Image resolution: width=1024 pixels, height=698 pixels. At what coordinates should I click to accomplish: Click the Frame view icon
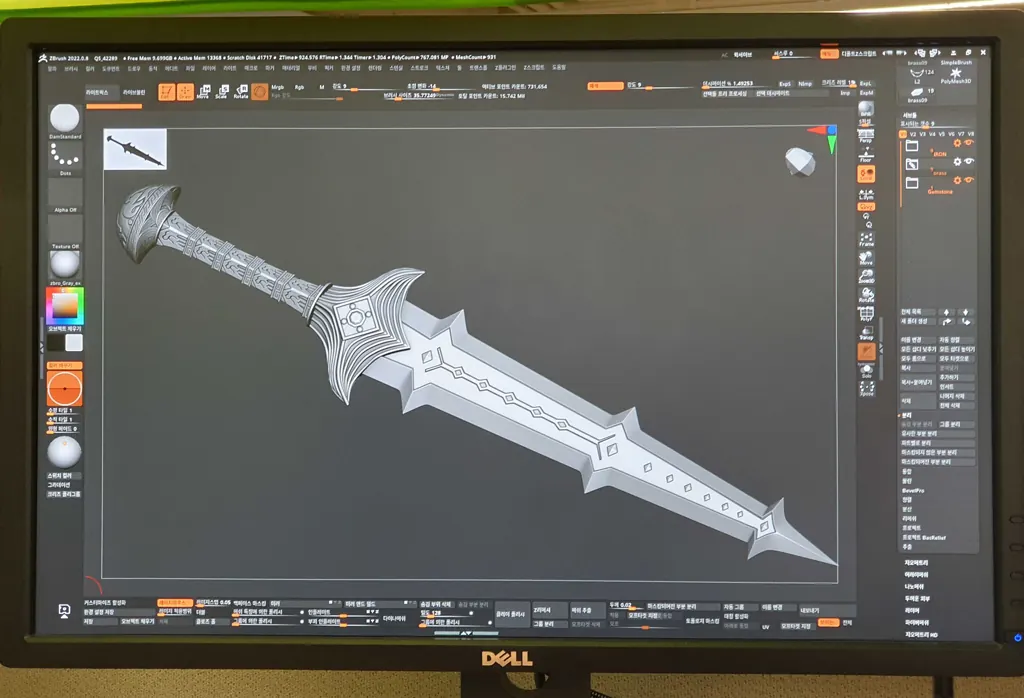pyautogui.click(x=867, y=239)
